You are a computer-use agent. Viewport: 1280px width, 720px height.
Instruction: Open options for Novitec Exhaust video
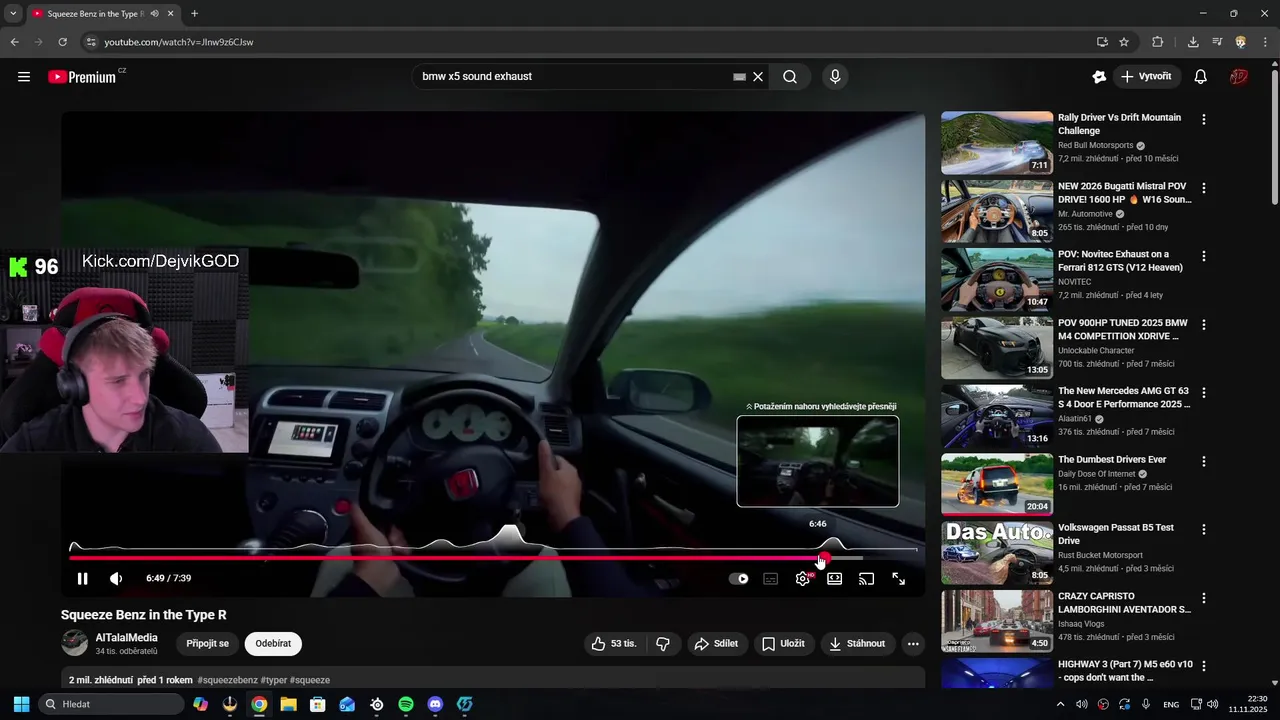point(1204,256)
